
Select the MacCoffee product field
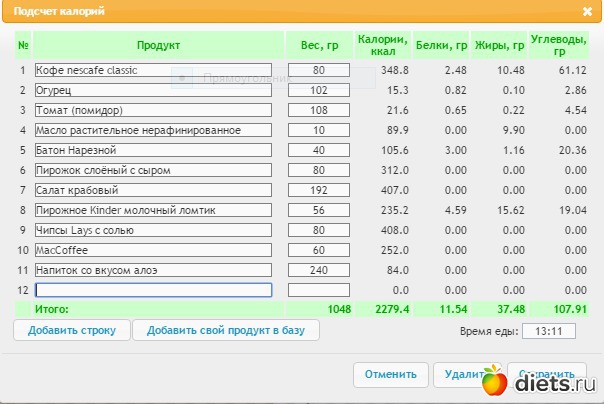coord(153,250)
